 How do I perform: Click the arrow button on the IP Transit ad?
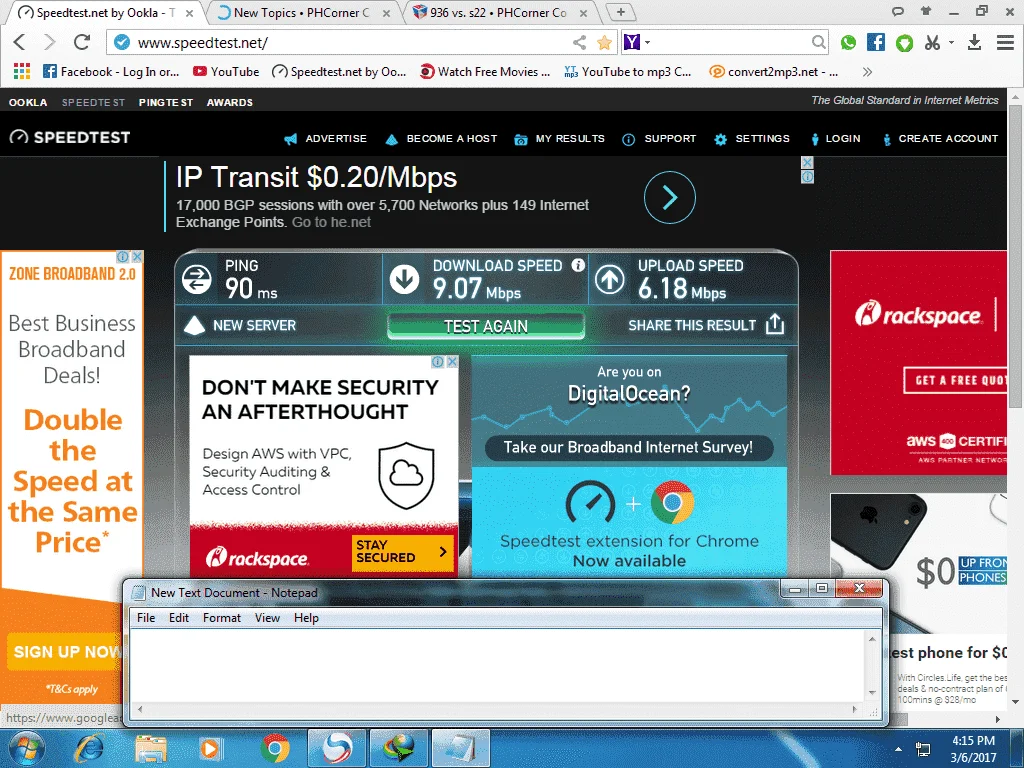pyautogui.click(x=669, y=197)
